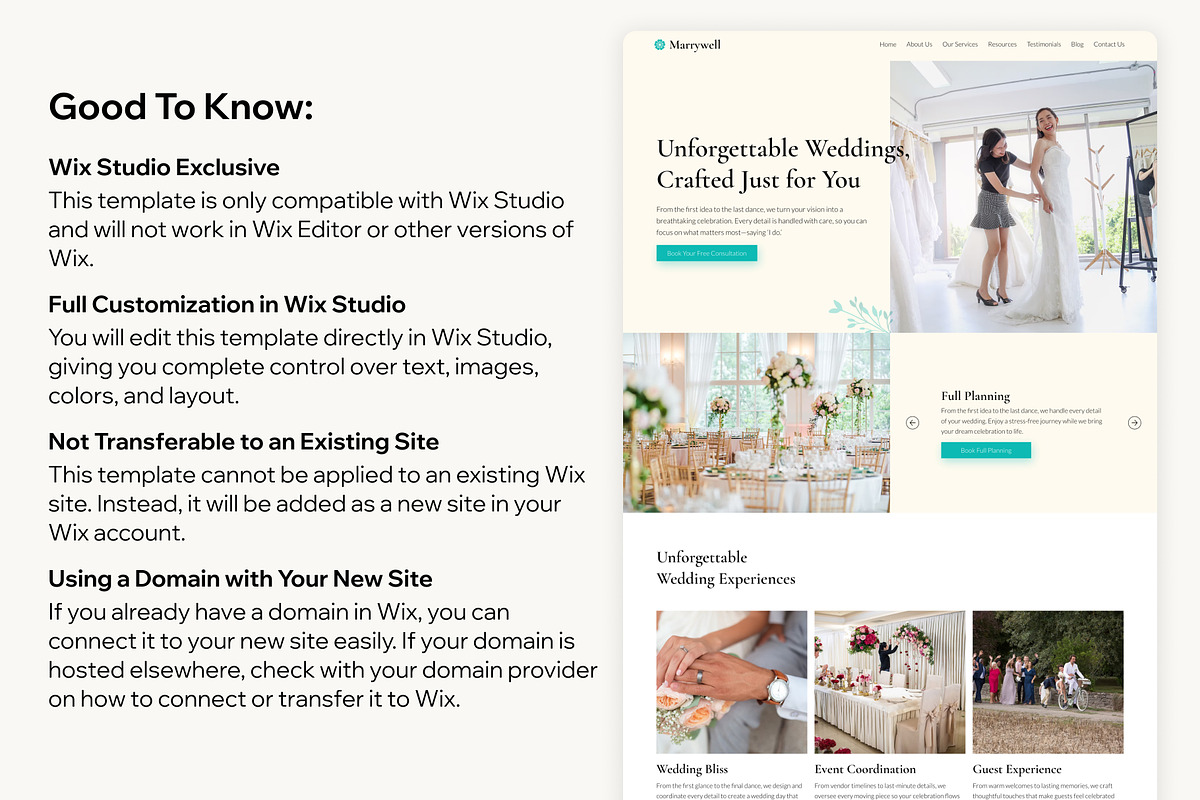Click the Book Full Planning button
The width and height of the screenshot is (1200, 800).
(986, 450)
